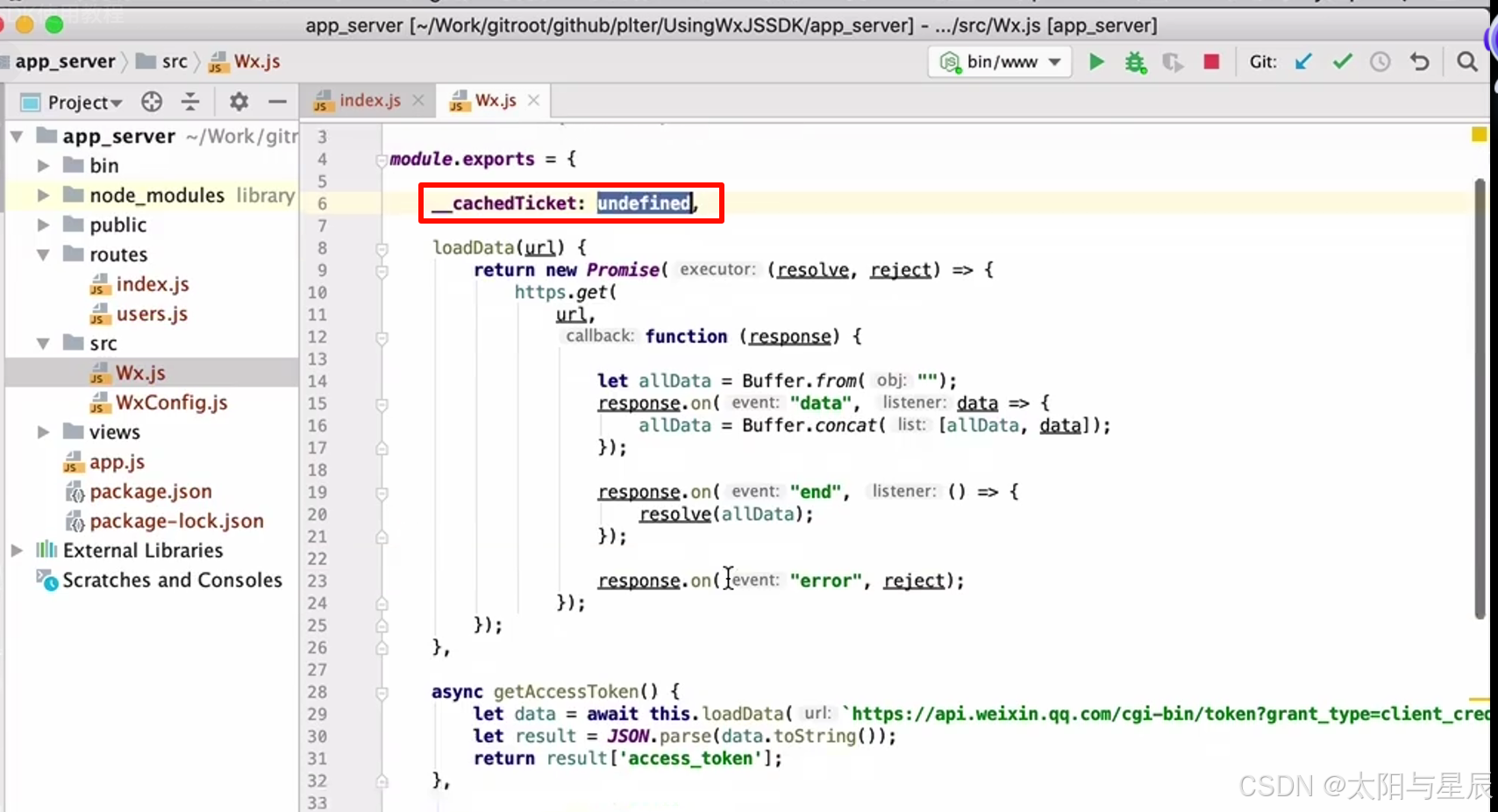The image size is (1498, 812).
Task: Select index.js under routes
Action: point(152,284)
